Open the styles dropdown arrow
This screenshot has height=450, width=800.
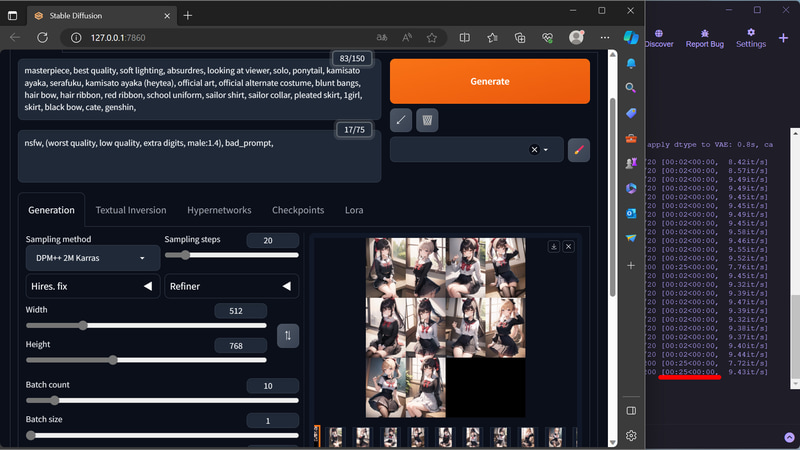[546, 150]
